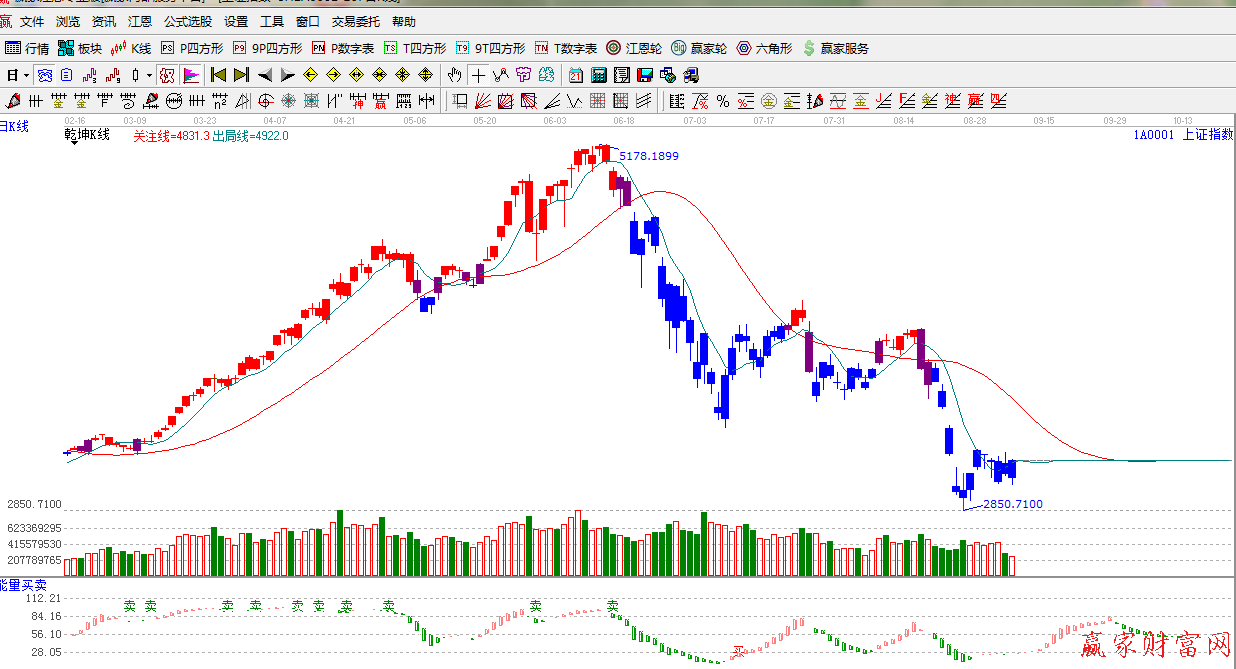
Task: Open the 江恩 menu
Action: pos(140,21)
